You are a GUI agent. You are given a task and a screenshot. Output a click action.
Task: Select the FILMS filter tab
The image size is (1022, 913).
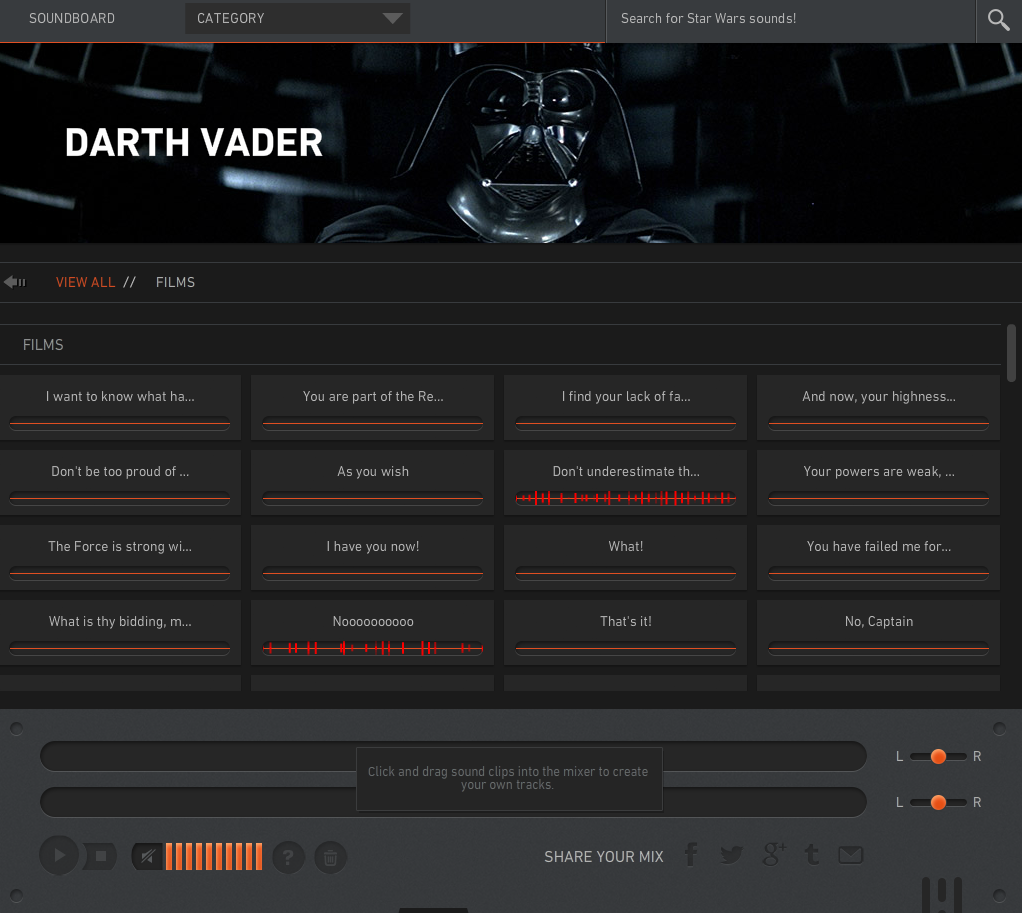pyautogui.click(x=175, y=282)
